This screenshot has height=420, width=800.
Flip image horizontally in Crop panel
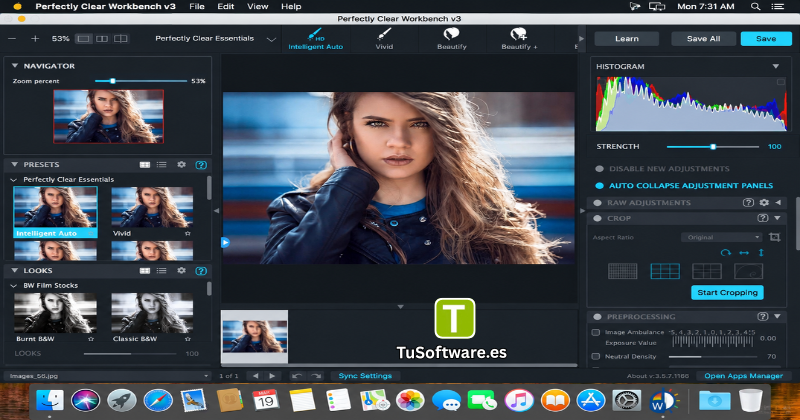[744, 253]
